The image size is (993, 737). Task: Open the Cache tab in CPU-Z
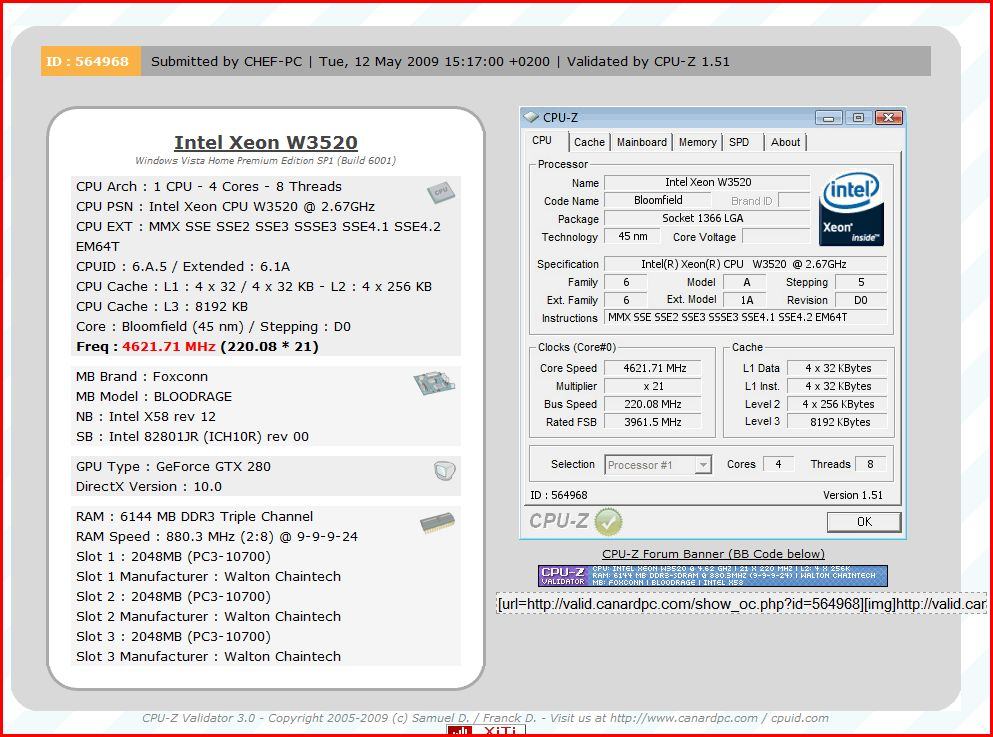click(x=589, y=142)
